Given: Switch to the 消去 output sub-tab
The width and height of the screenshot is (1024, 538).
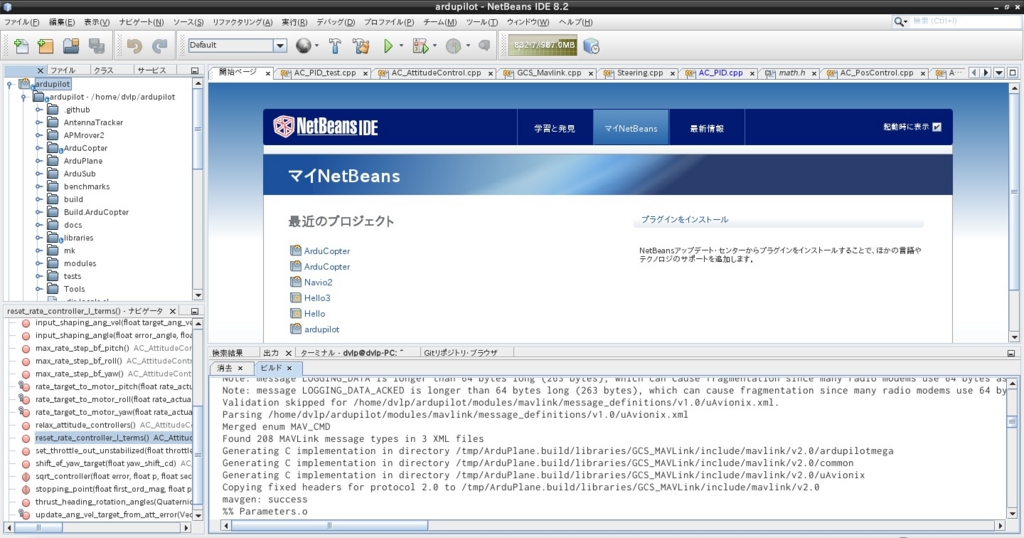Looking at the screenshot, I should pos(224,368).
